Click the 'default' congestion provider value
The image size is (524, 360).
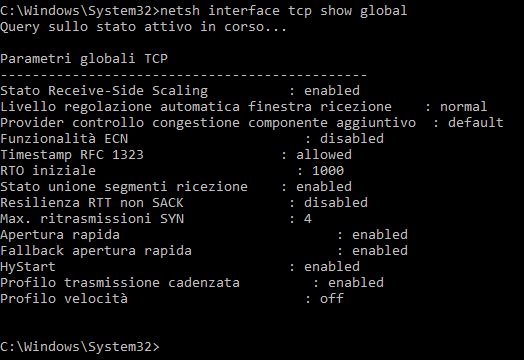point(476,123)
